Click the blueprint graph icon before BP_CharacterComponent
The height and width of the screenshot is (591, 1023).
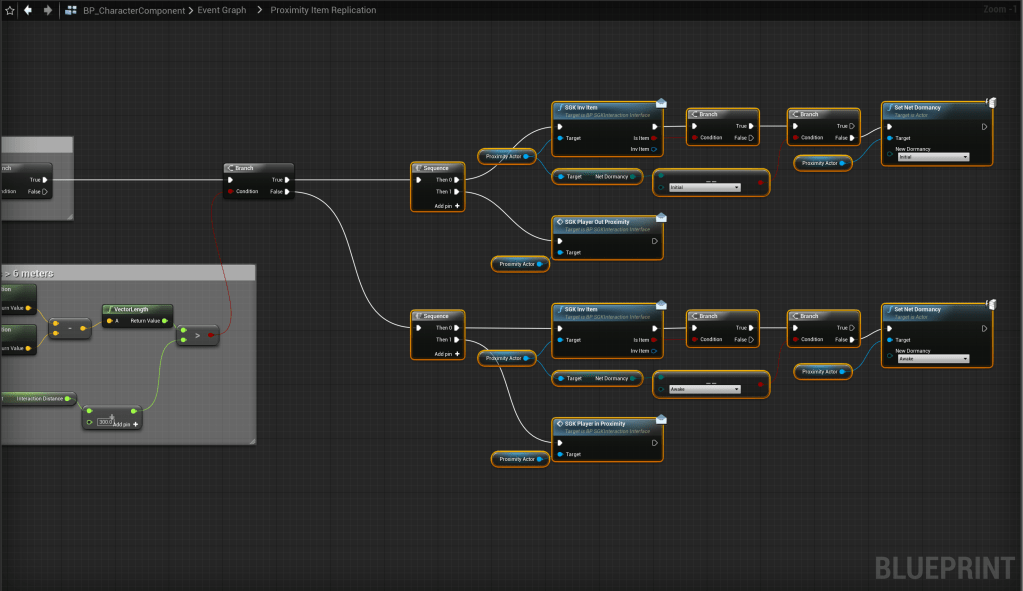click(73, 10)
